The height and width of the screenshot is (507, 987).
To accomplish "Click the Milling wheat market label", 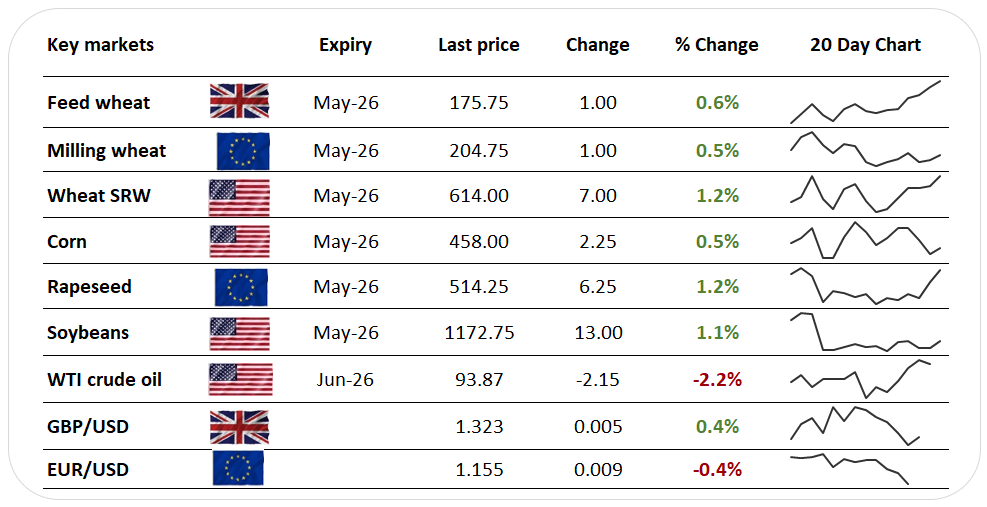I will (x=107, y=150).
